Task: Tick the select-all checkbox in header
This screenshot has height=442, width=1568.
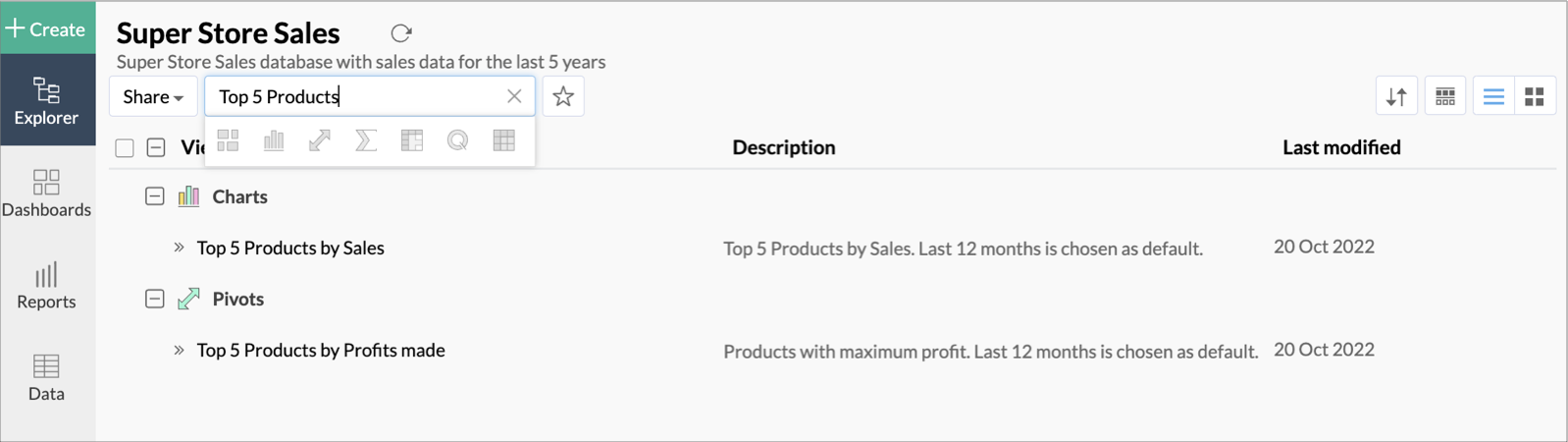Action: click(125, 148)
